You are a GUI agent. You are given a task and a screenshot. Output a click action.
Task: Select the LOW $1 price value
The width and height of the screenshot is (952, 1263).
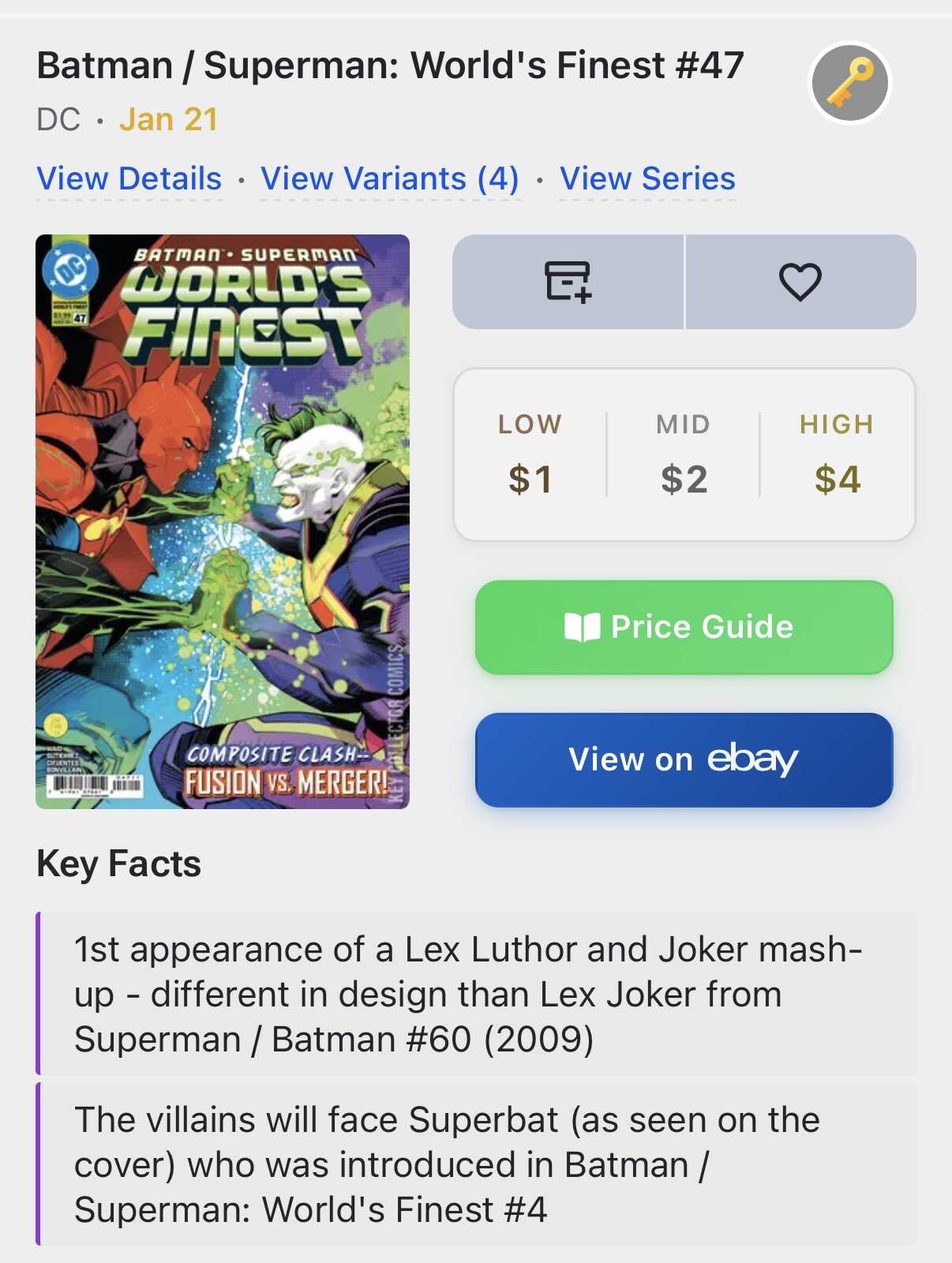530,479
